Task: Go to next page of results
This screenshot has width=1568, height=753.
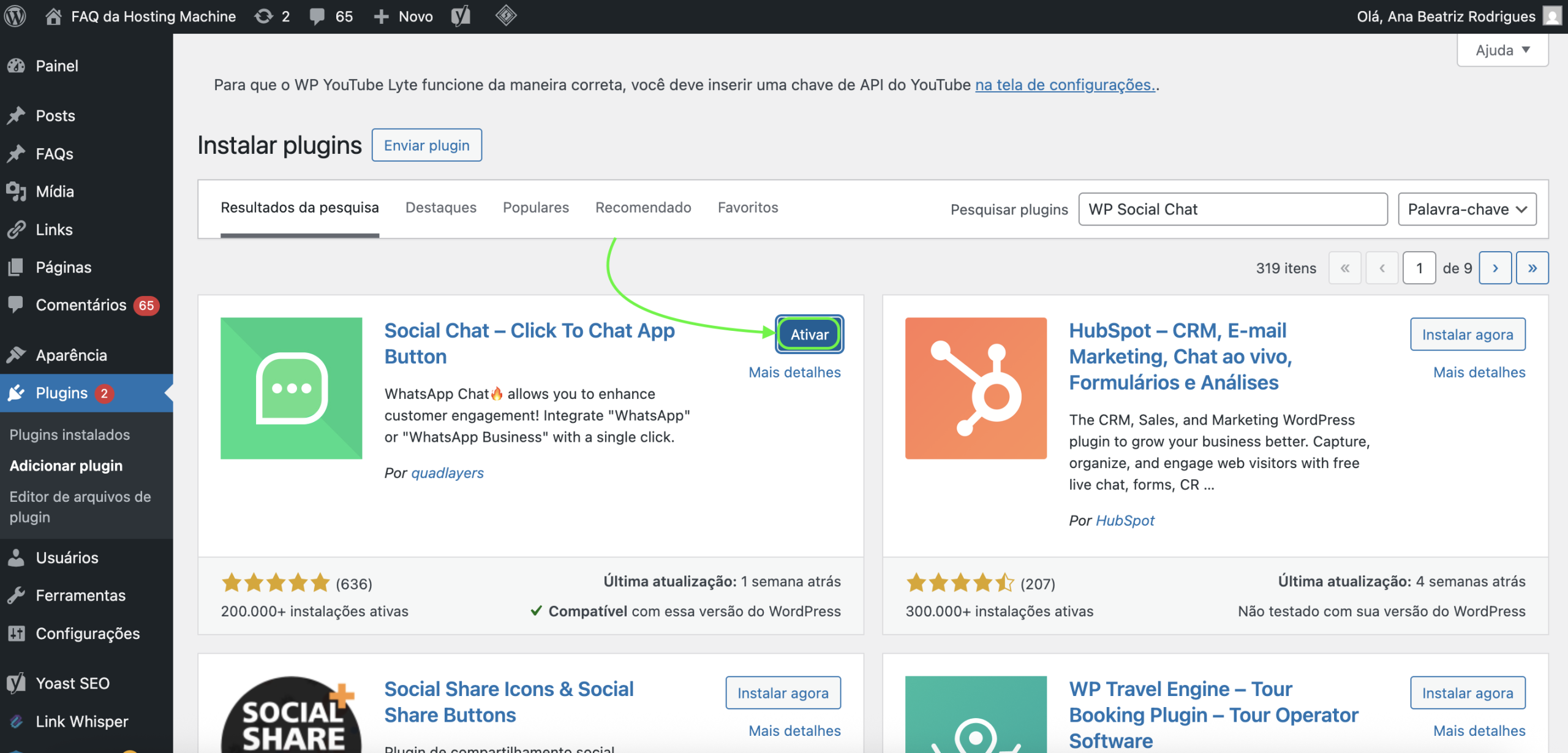Action: point(1495,268)
